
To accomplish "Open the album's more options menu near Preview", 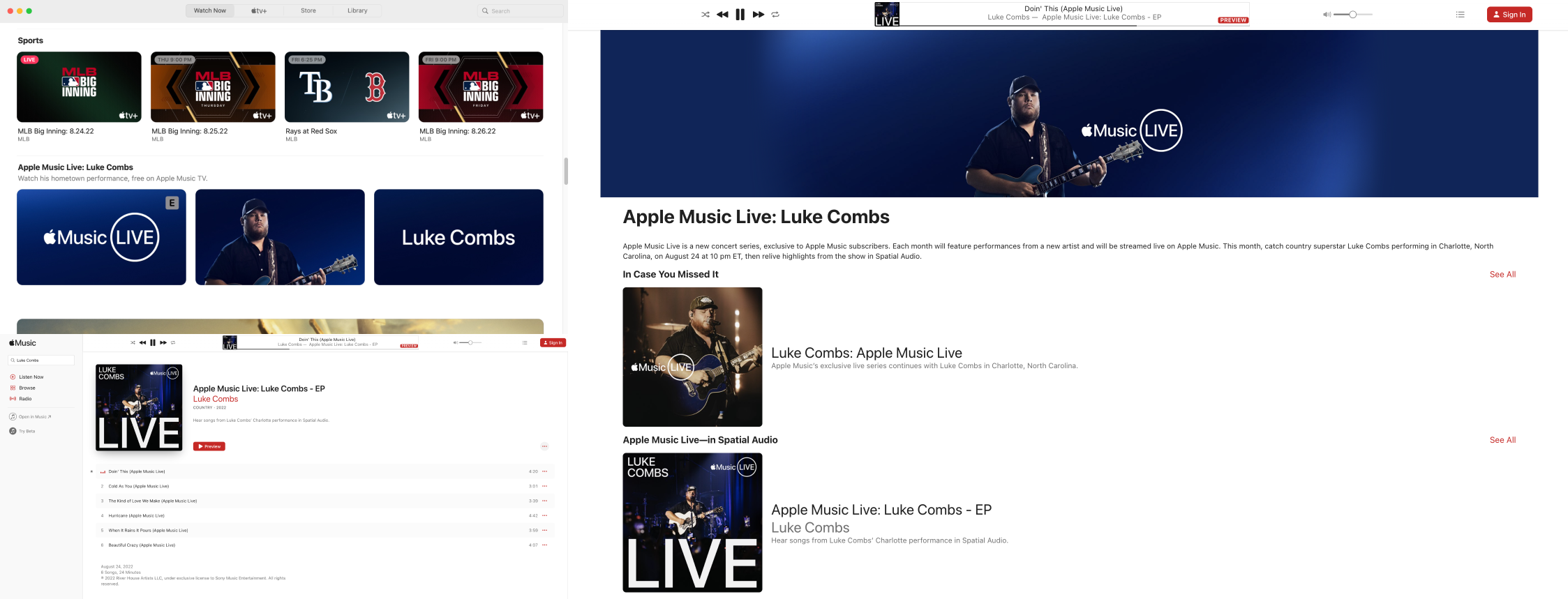I will click(x=544, y=446).
